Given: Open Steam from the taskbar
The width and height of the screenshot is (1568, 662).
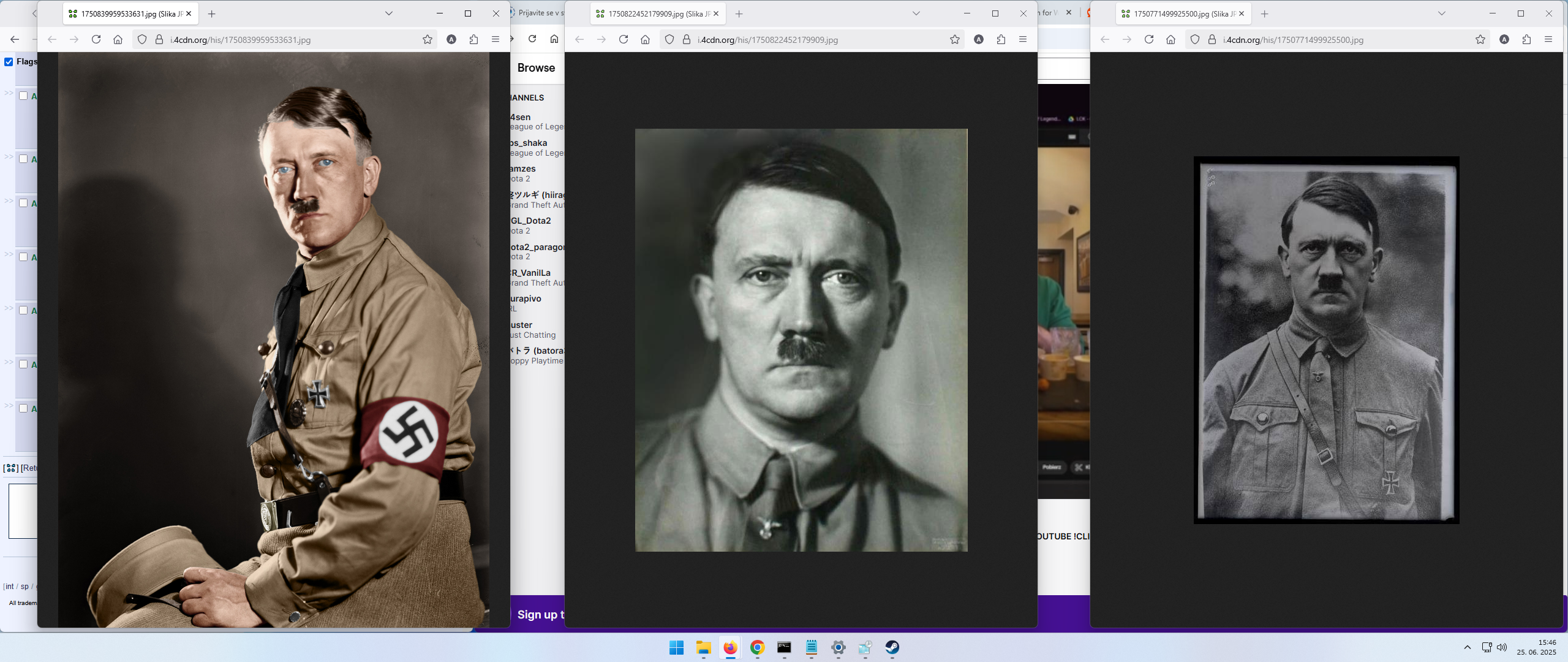Looking at the screenshot, I should [892, 647].
